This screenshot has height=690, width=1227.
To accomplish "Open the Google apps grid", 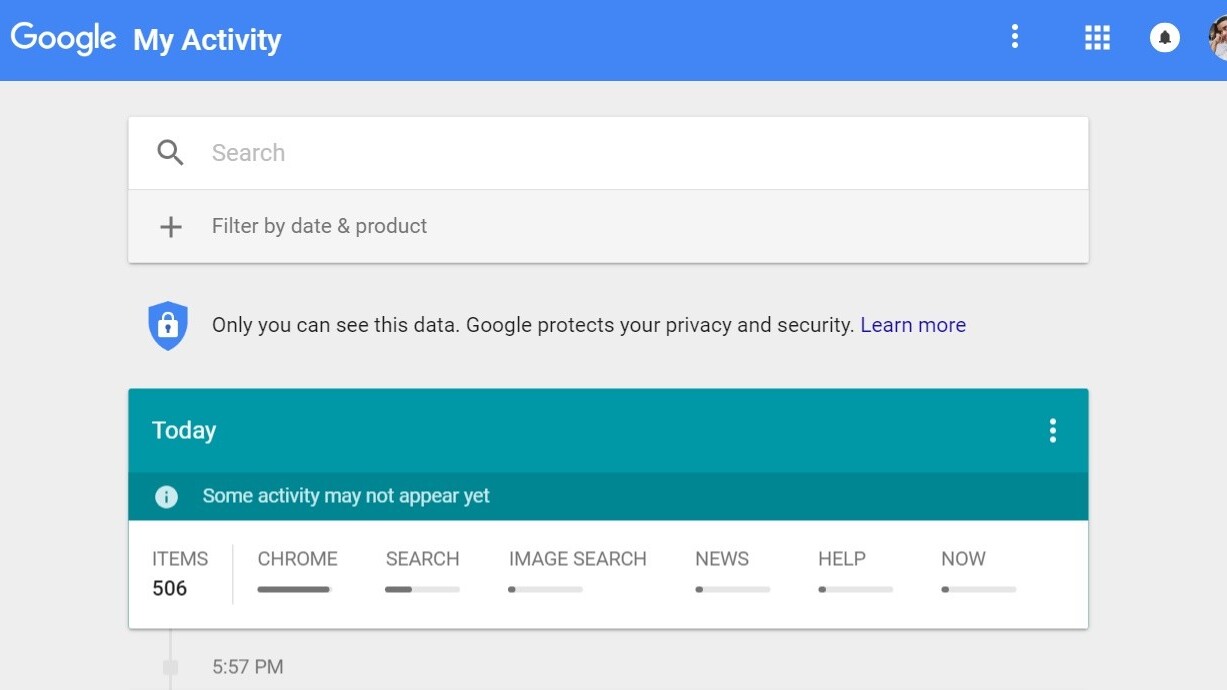I will [1097, 38].
